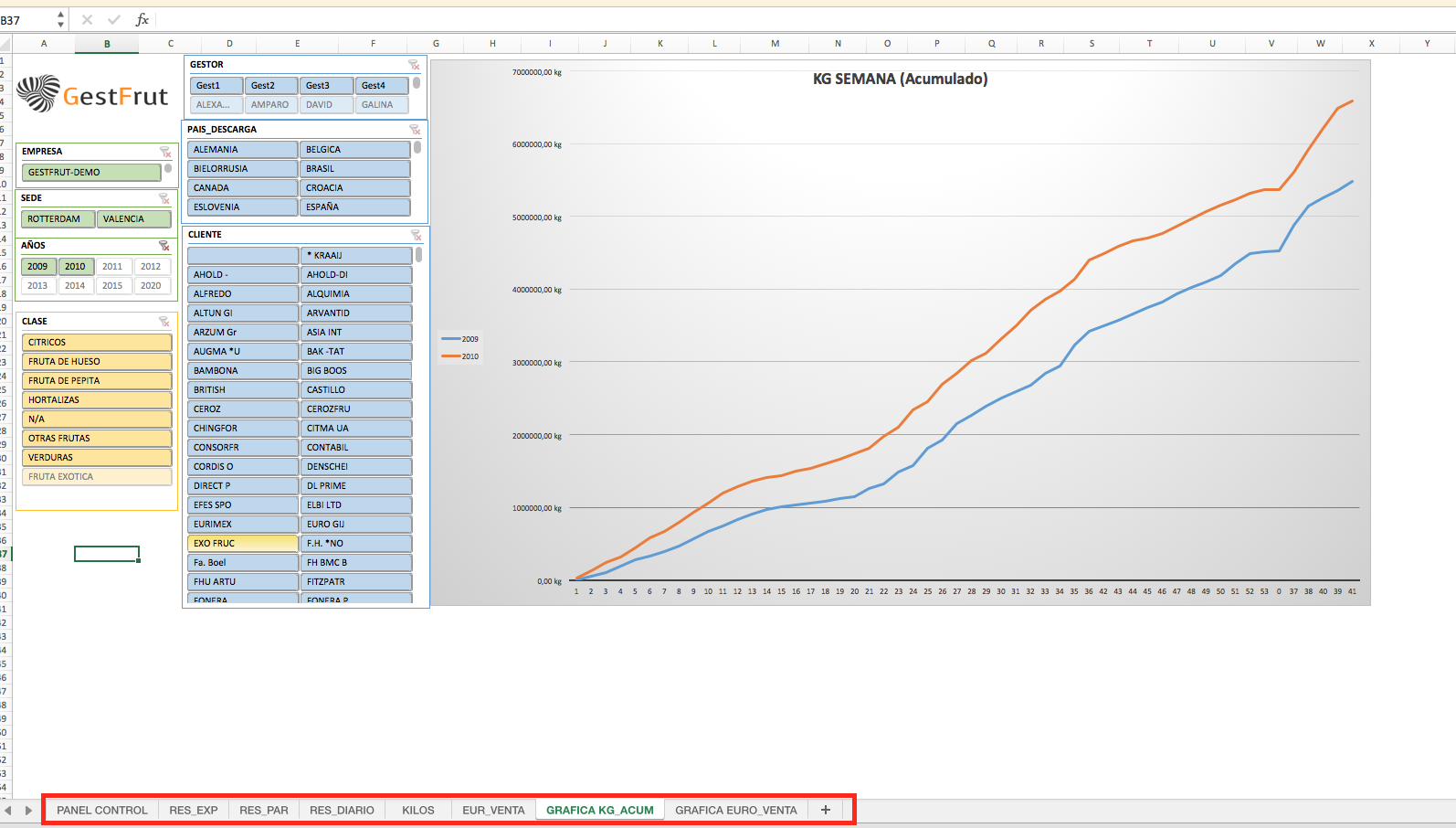Image resolution: width=1456 pixels, height=828 pixels.
Task: Clear the CLASE slicer filter
Action: coord(164,322)
